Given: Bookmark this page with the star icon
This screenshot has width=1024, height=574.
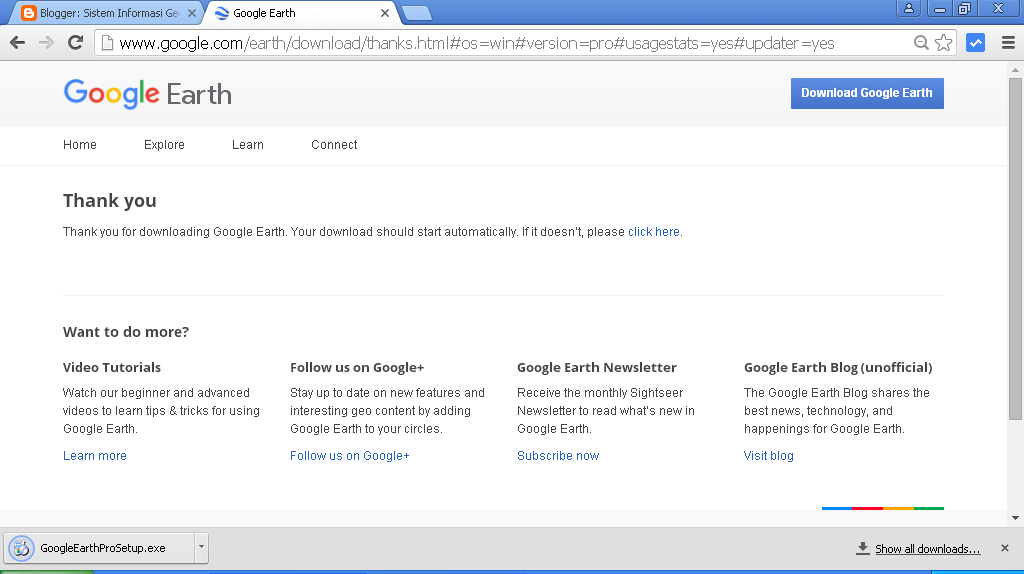Looking at the screenshot, I should click(943, 43).
